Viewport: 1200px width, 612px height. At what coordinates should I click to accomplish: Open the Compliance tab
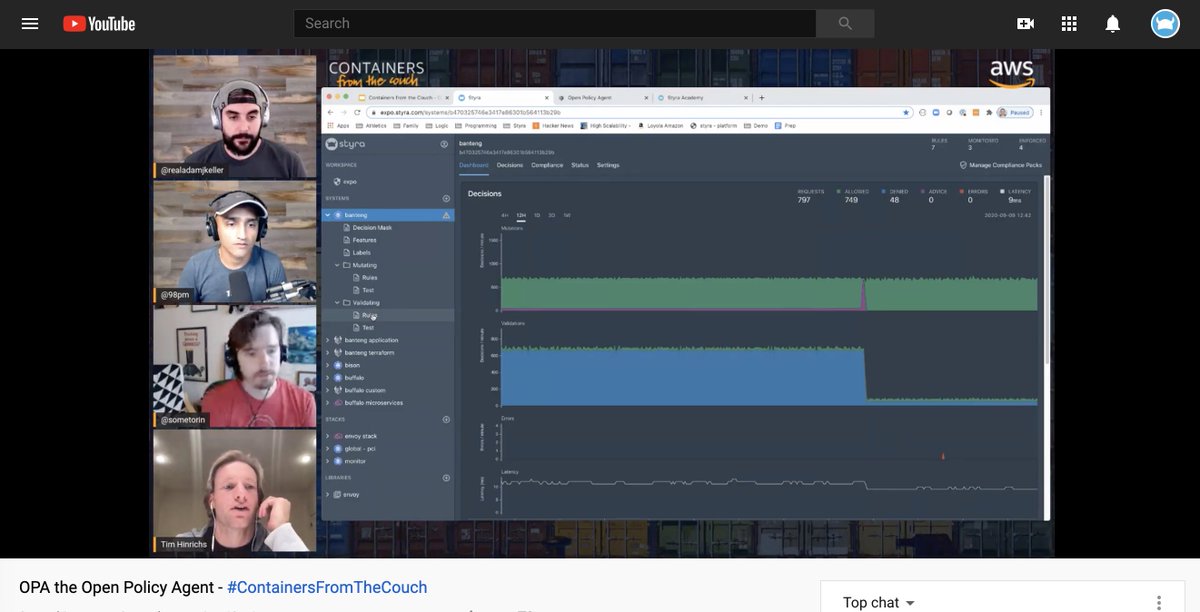(547, 165)
